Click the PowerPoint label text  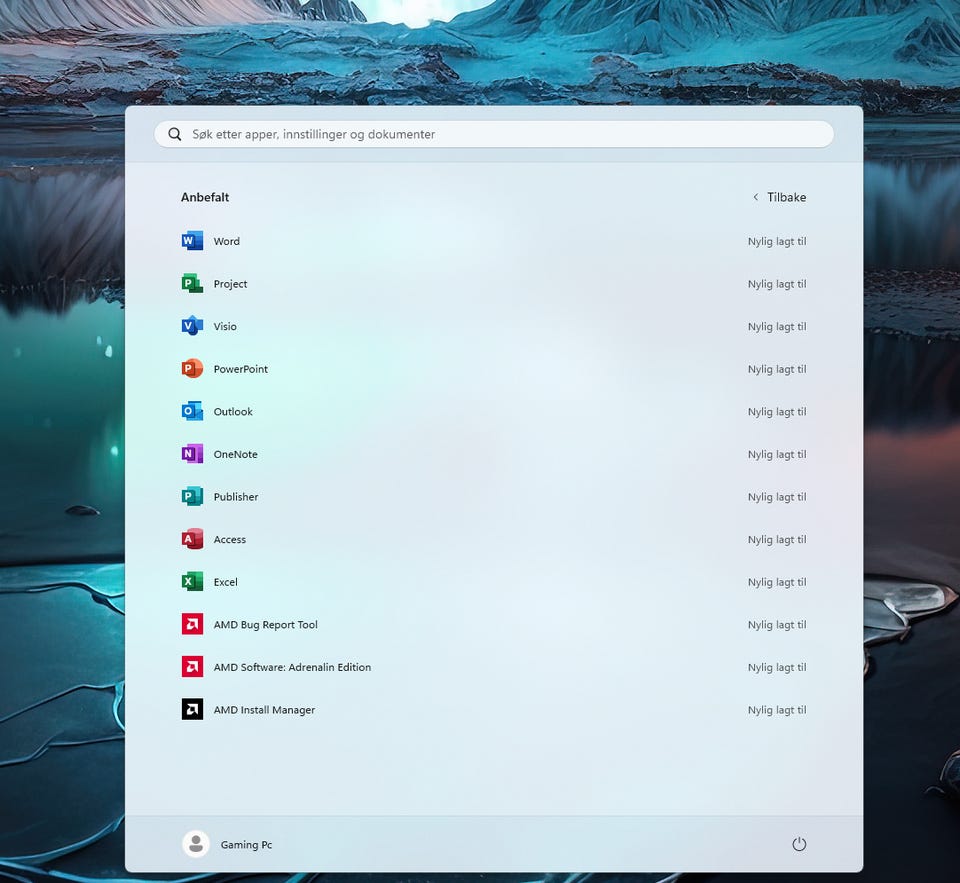coord(241,369)
